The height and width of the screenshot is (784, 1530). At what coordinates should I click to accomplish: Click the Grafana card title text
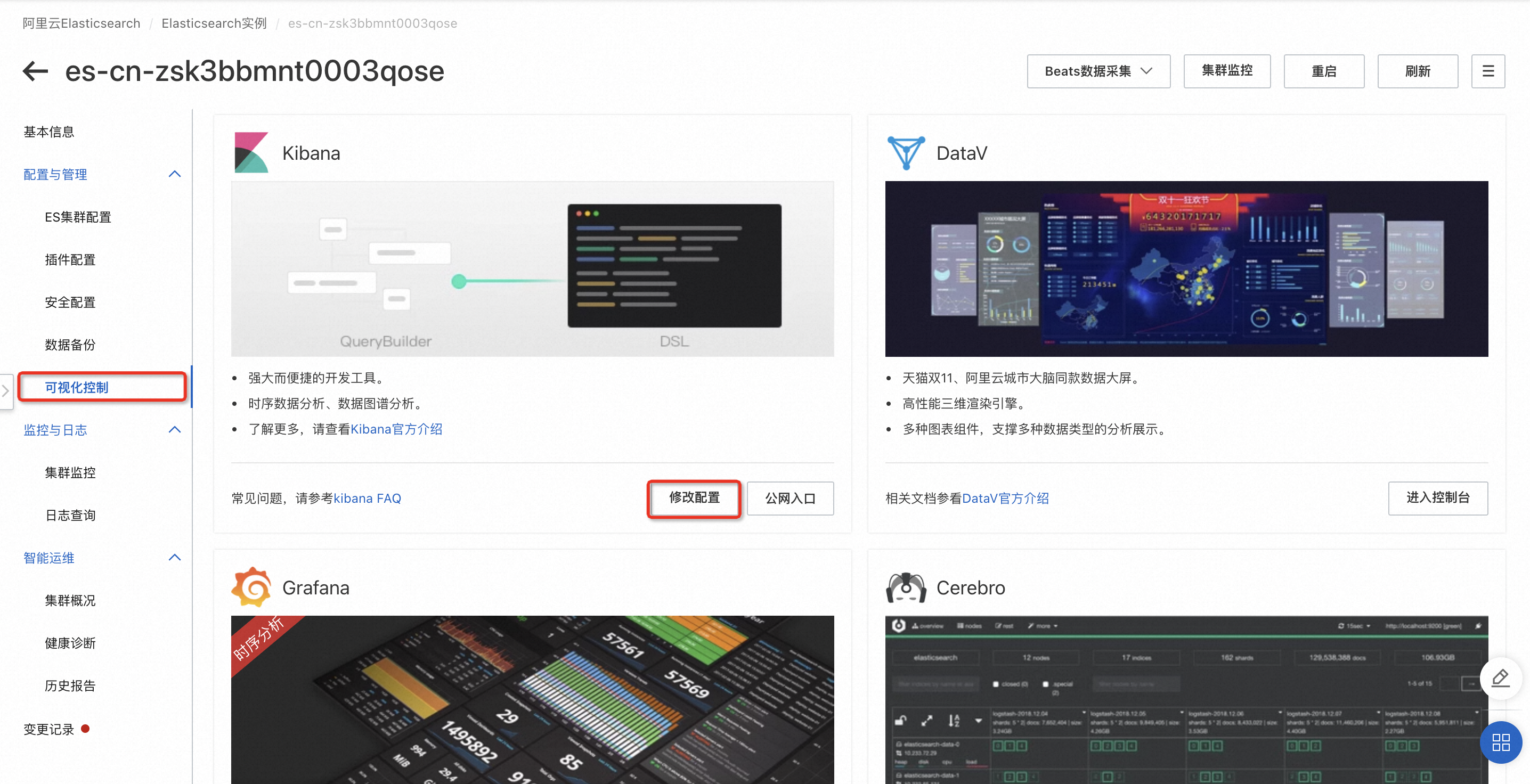tap(315, 587)
